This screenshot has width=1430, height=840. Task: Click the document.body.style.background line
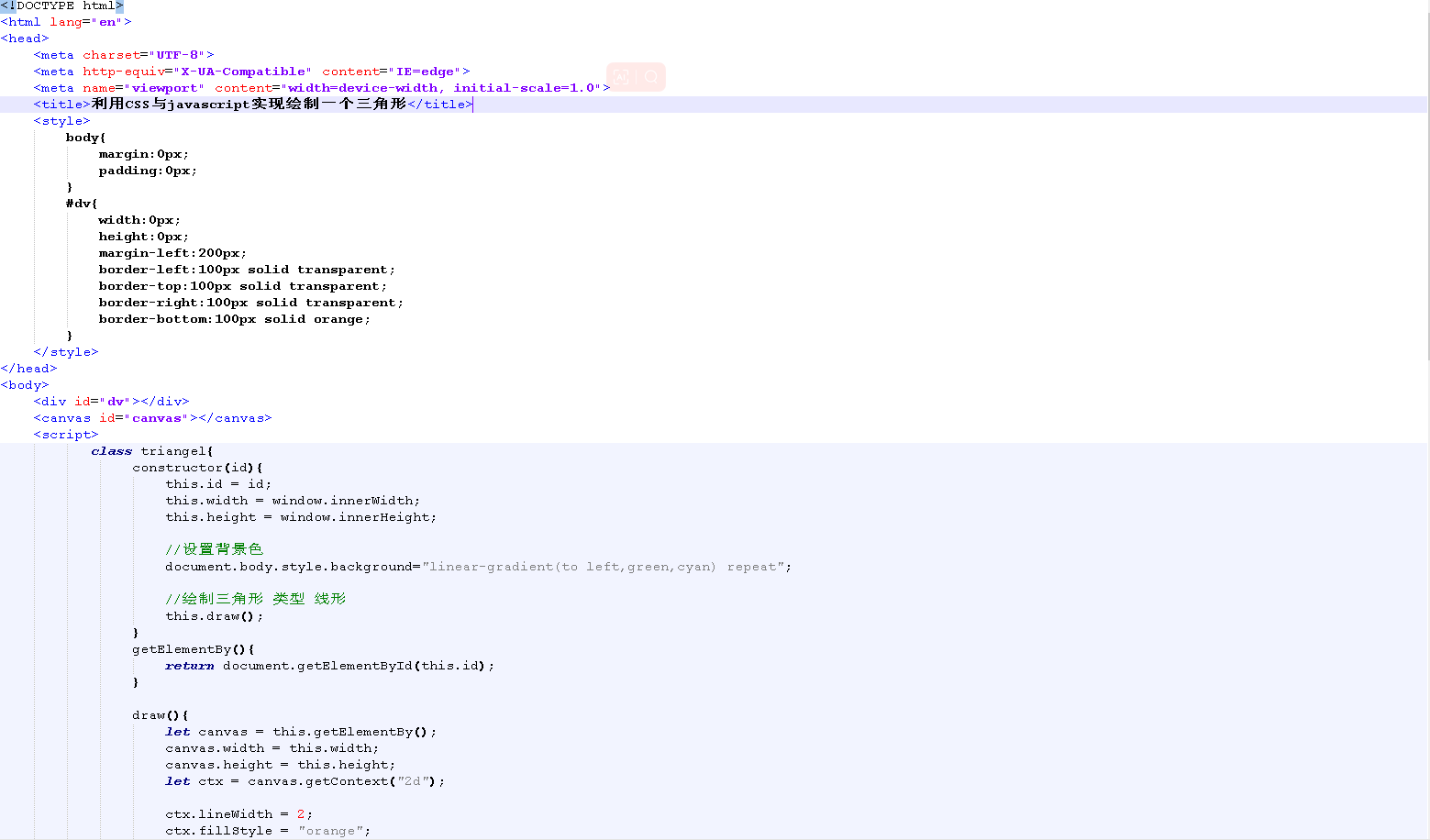[478, 567]
